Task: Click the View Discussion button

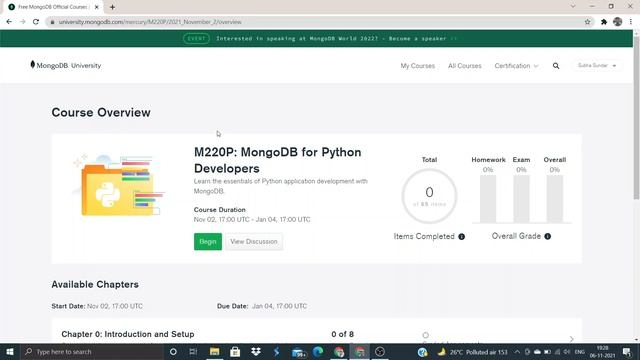Action: [254, 242]
